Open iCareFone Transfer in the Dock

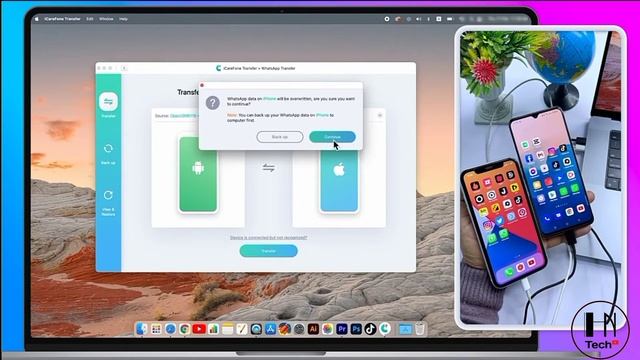(x=385, y=329)
